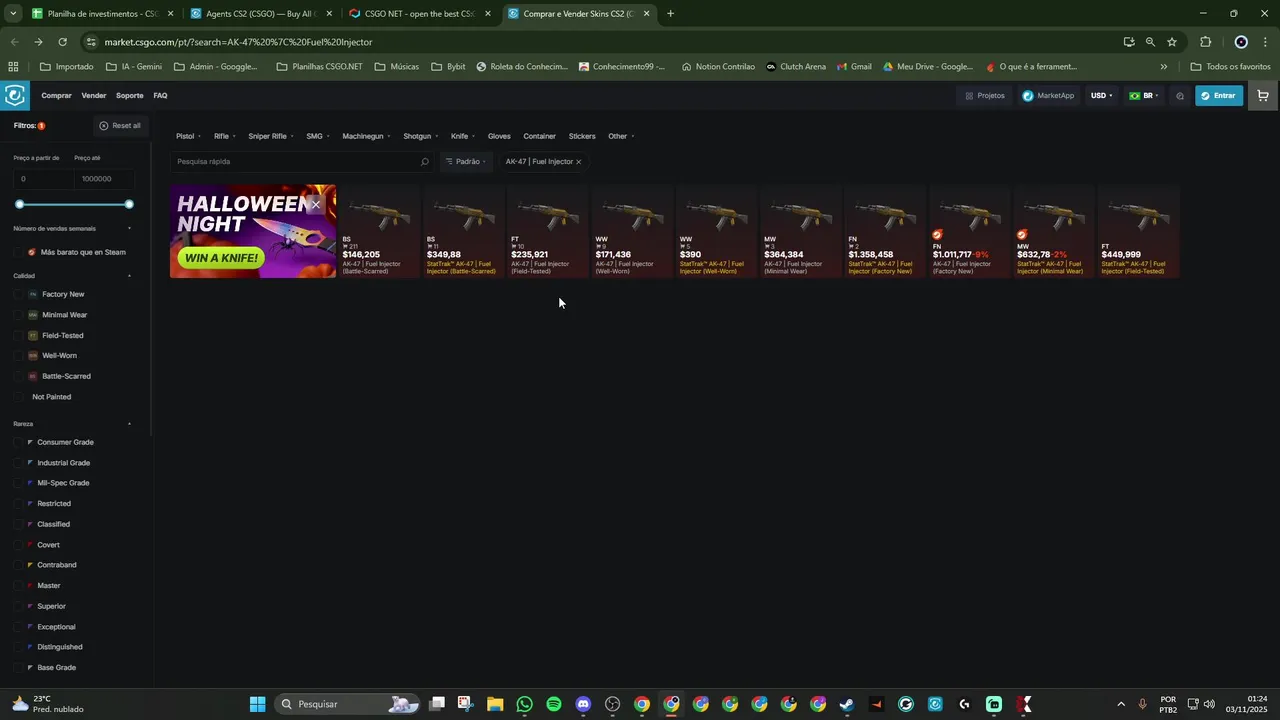Select the Gloves category
The height and width of the screenshot is (720, 1280).
[x=499, y=136]
